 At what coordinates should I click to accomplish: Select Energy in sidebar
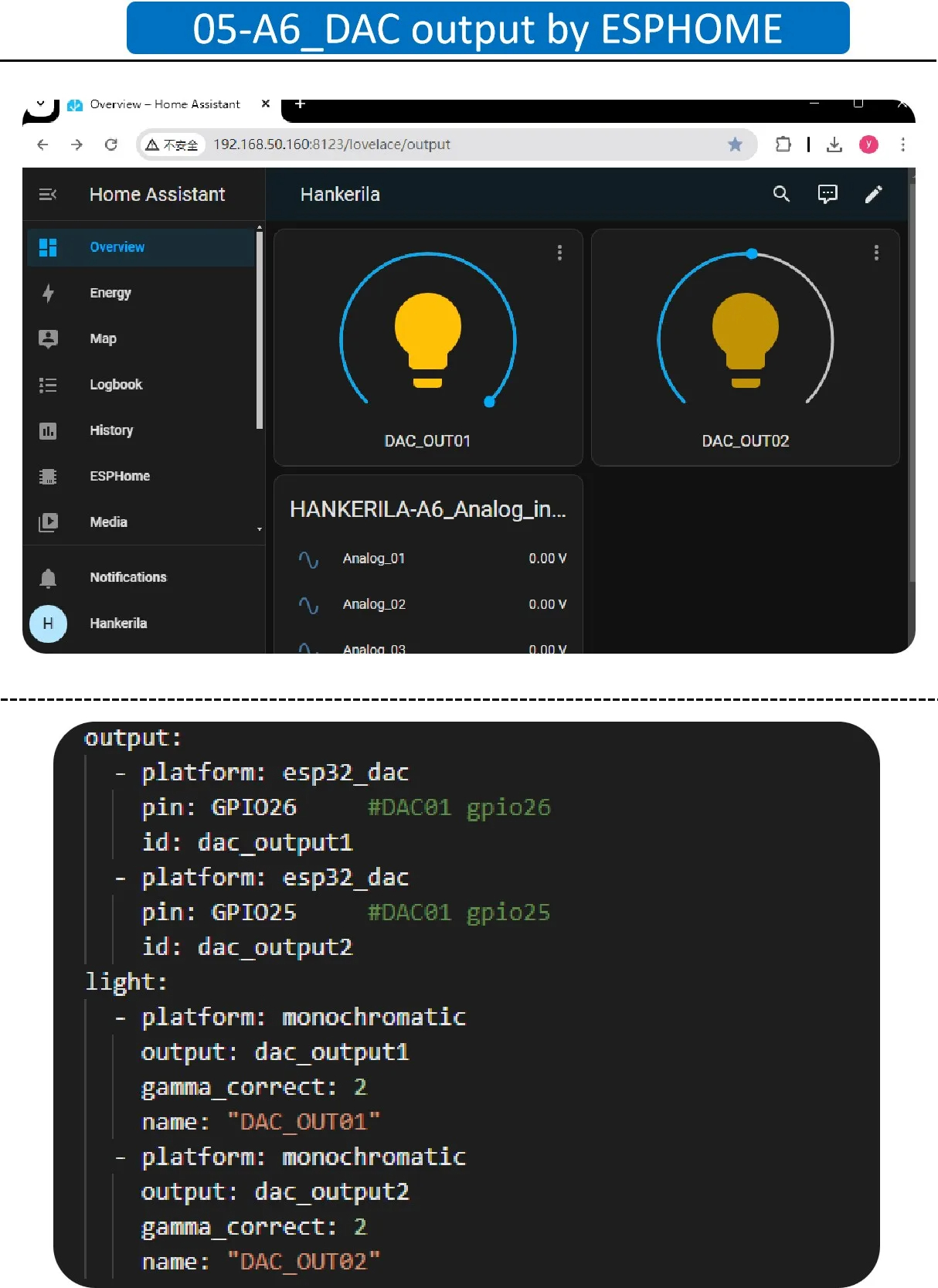pyautogui.click(x=110, y=293)
